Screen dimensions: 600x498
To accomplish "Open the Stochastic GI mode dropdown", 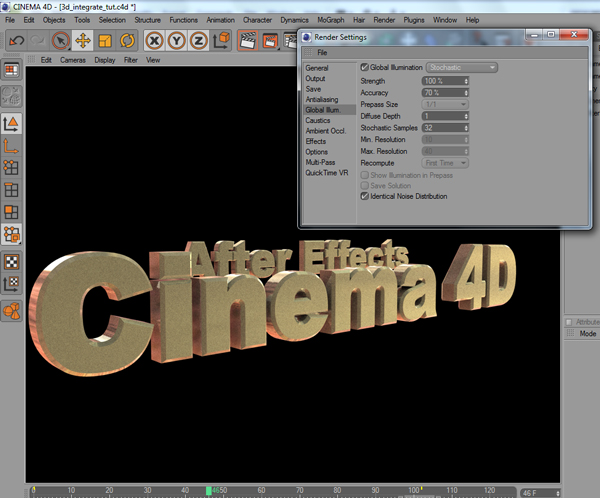I will point(462,67).
